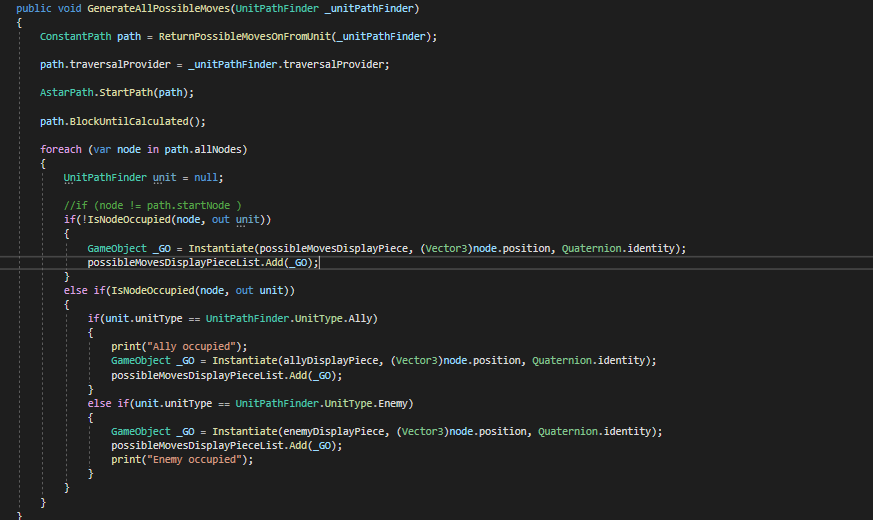Click the ConstantPath type name
The image size is (873, 520).
point(76,36)
